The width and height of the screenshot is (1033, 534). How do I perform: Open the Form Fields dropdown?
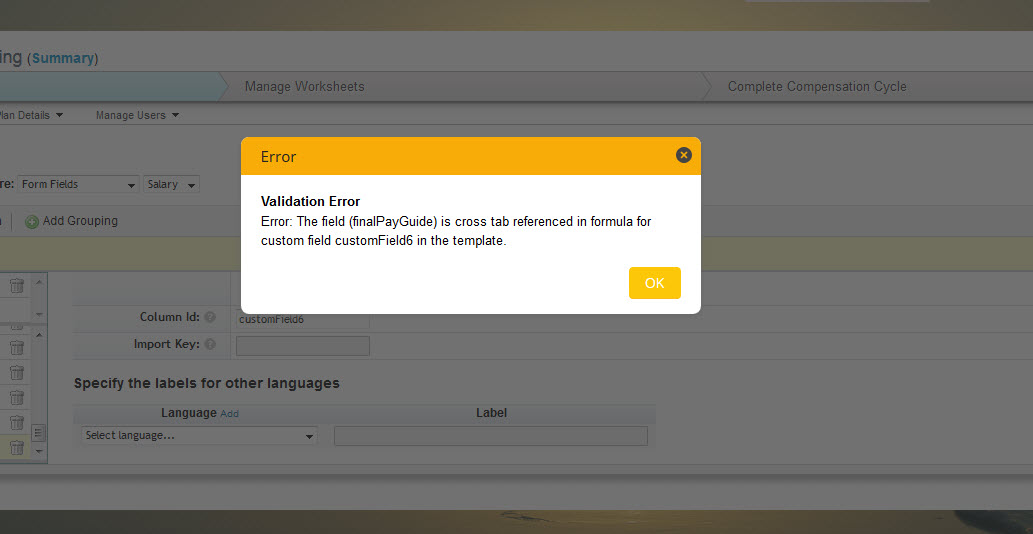(78, 184)
